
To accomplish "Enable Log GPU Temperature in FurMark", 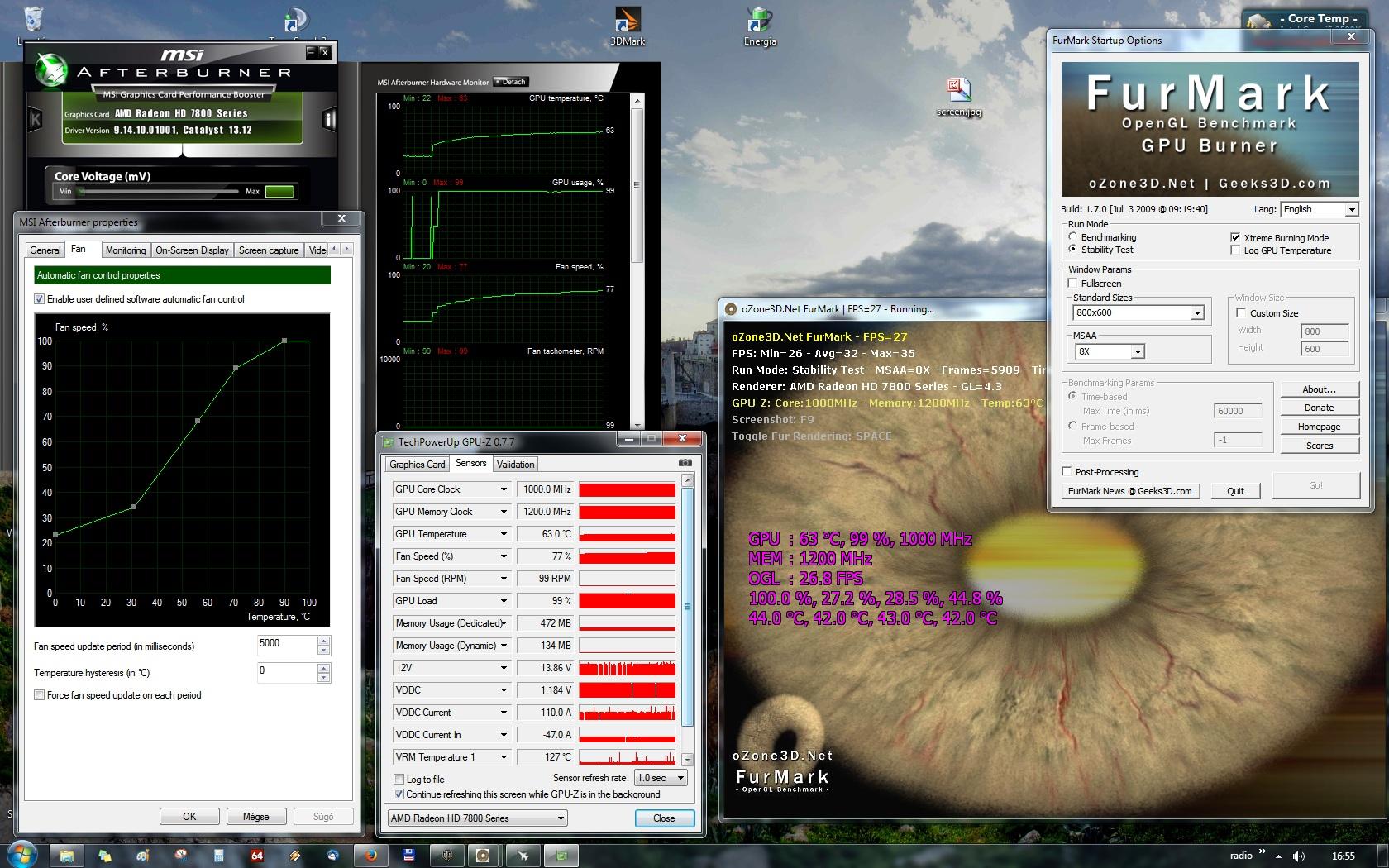I will tap(1235, 250).
